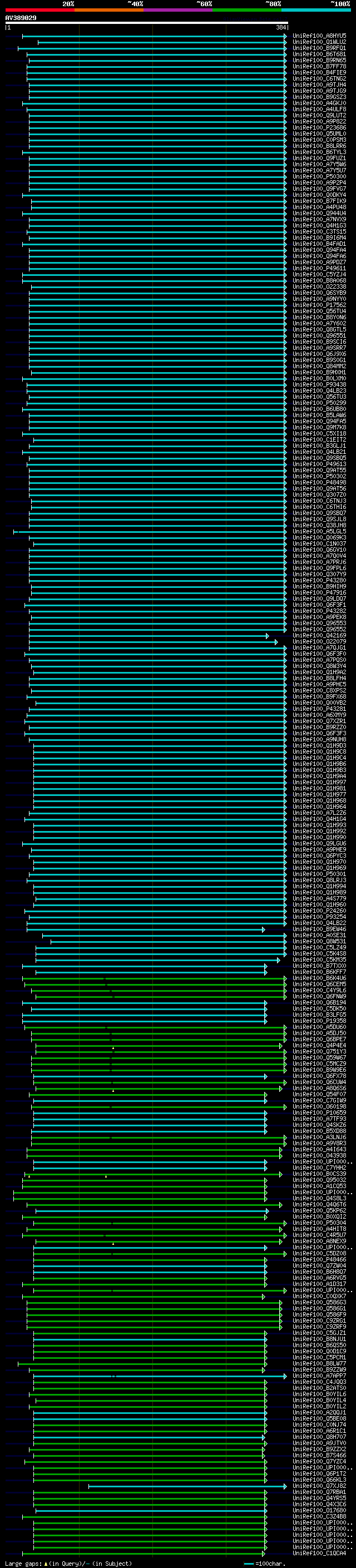This screenshot has height=1568, width=356.
Task: Click the UniRef100_P49611 hit label
Action: (x=319, y=269)
